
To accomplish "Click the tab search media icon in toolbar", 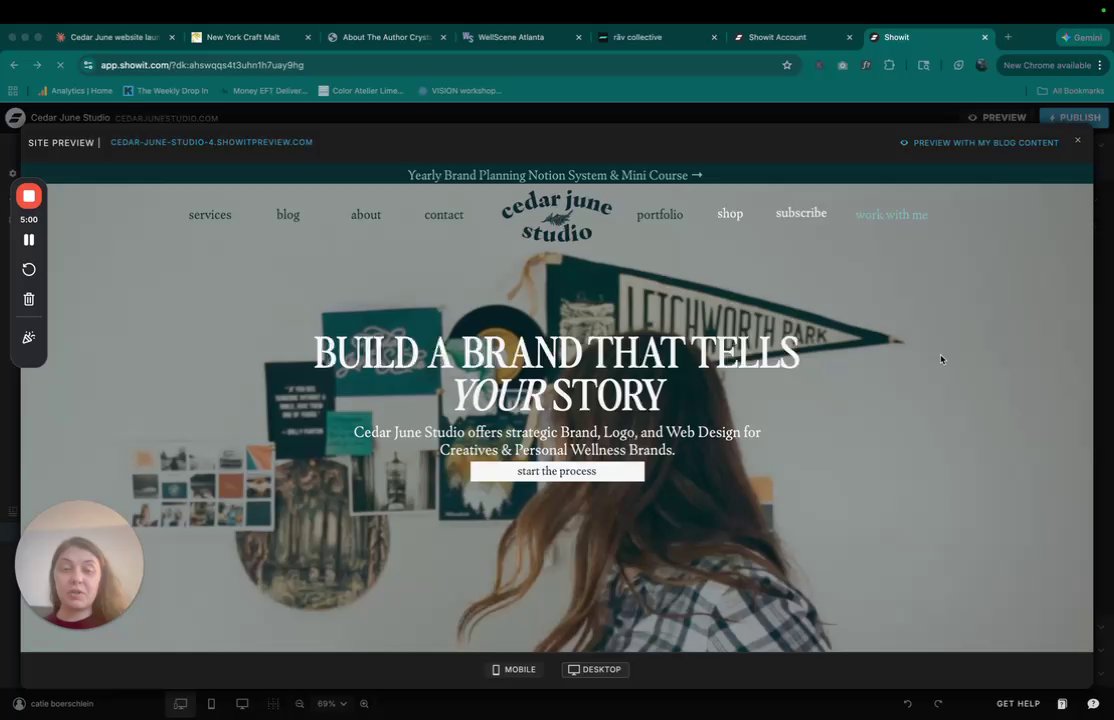I will click(924, 65).
